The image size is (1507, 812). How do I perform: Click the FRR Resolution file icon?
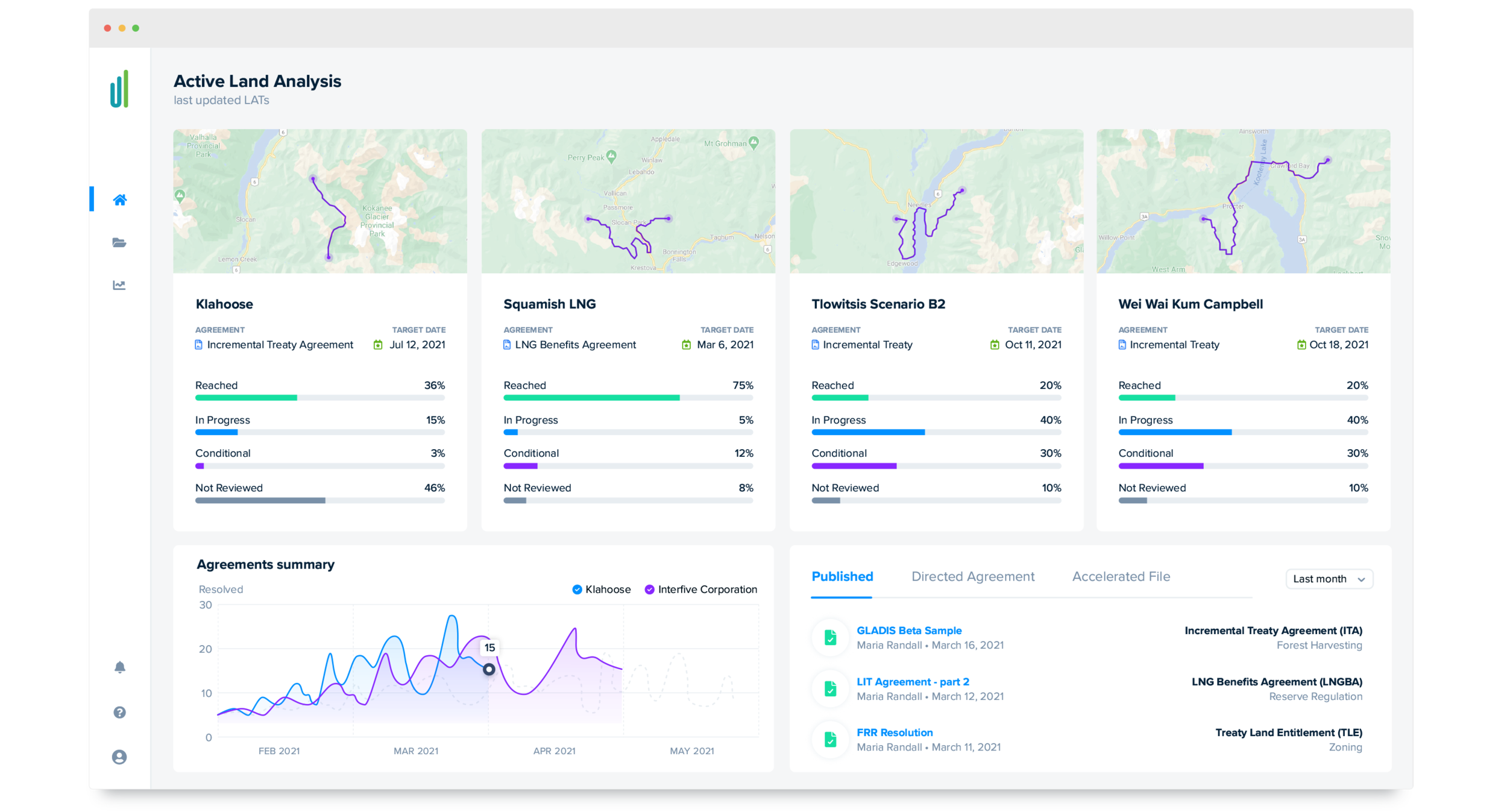[830, 739]
